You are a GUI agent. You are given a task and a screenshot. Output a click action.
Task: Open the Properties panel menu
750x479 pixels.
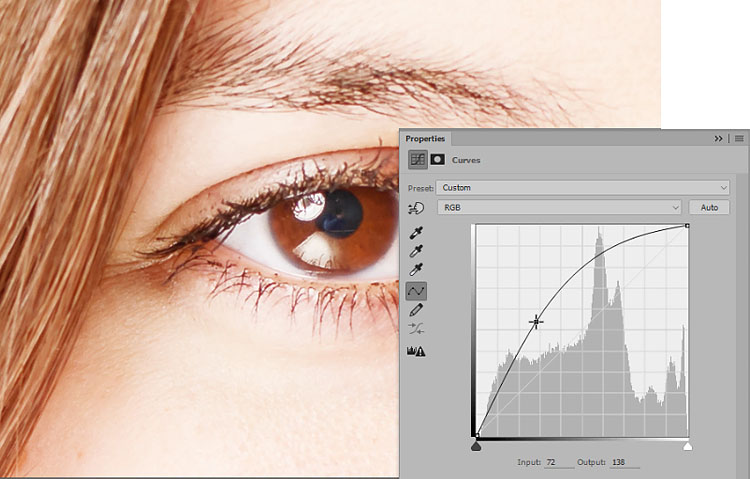(739, 138)
